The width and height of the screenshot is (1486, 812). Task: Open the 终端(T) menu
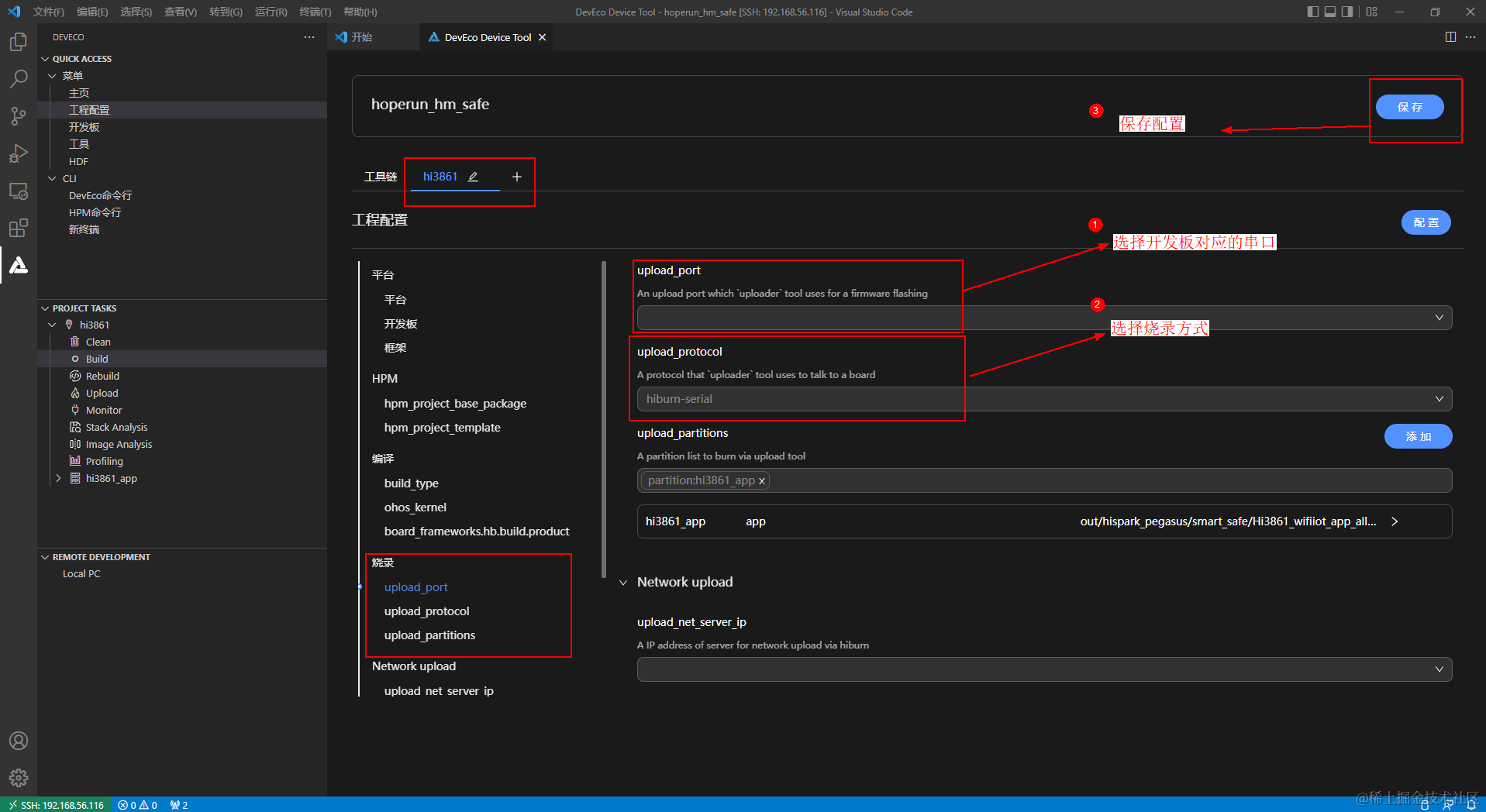(315, 12)
